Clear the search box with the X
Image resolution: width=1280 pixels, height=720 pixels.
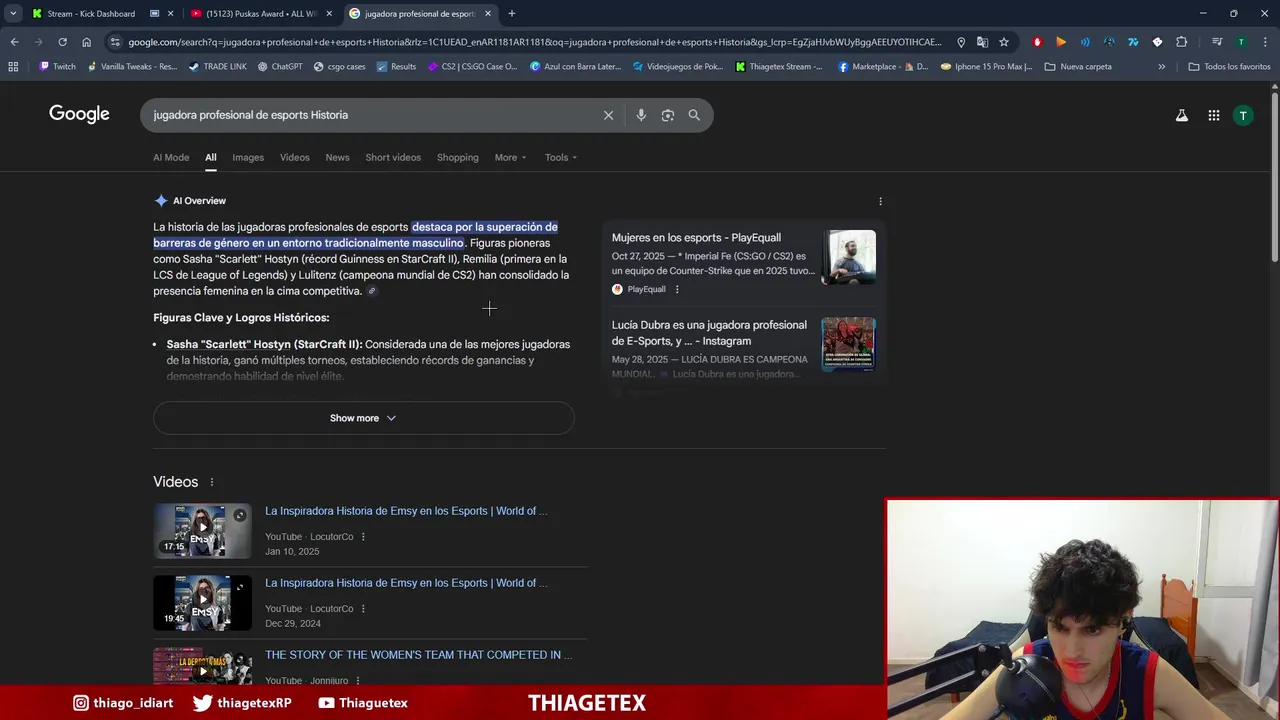[608, 115]
